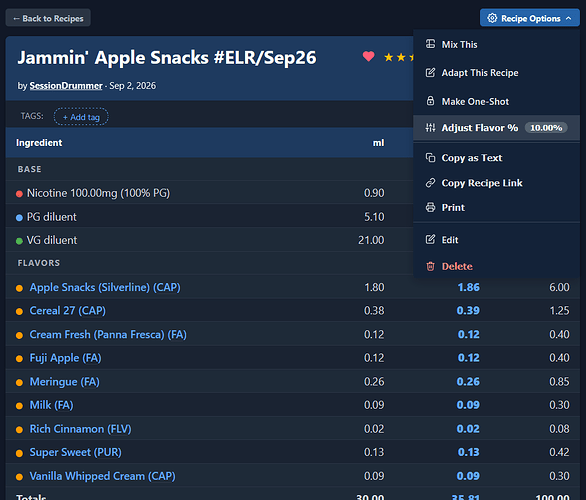Click the Make One-Shot lock icon
586x500 pixels.
[430, 101]
